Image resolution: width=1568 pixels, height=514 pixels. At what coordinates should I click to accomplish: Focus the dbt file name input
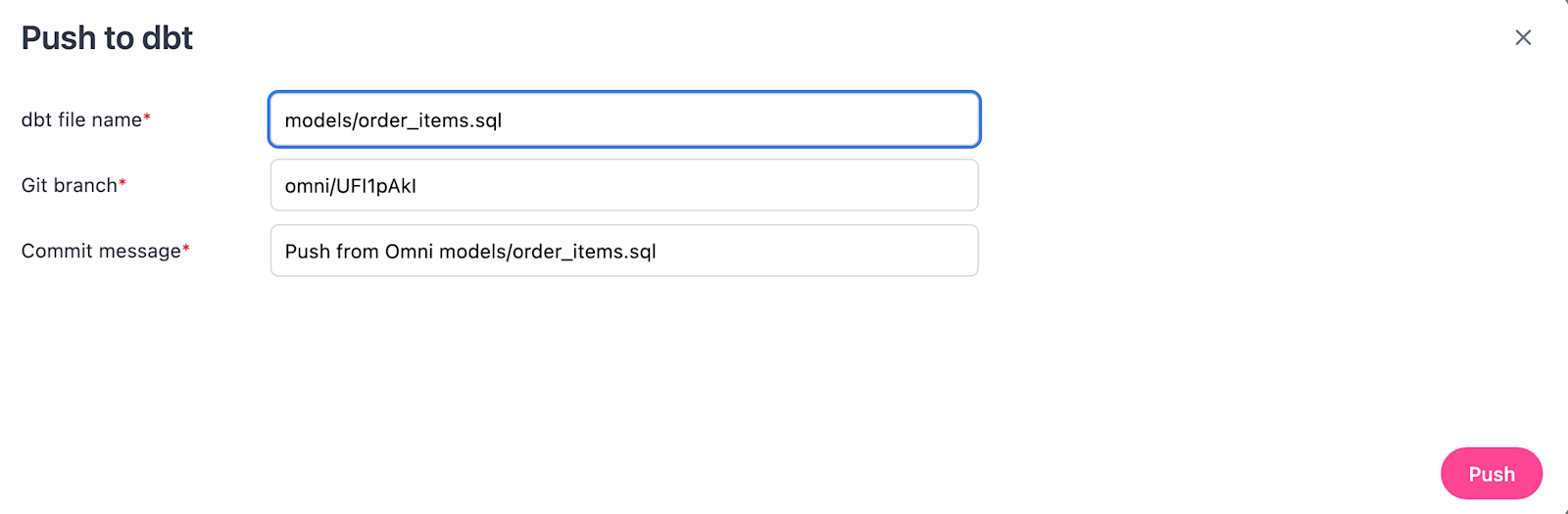click(x=624, y=119)
